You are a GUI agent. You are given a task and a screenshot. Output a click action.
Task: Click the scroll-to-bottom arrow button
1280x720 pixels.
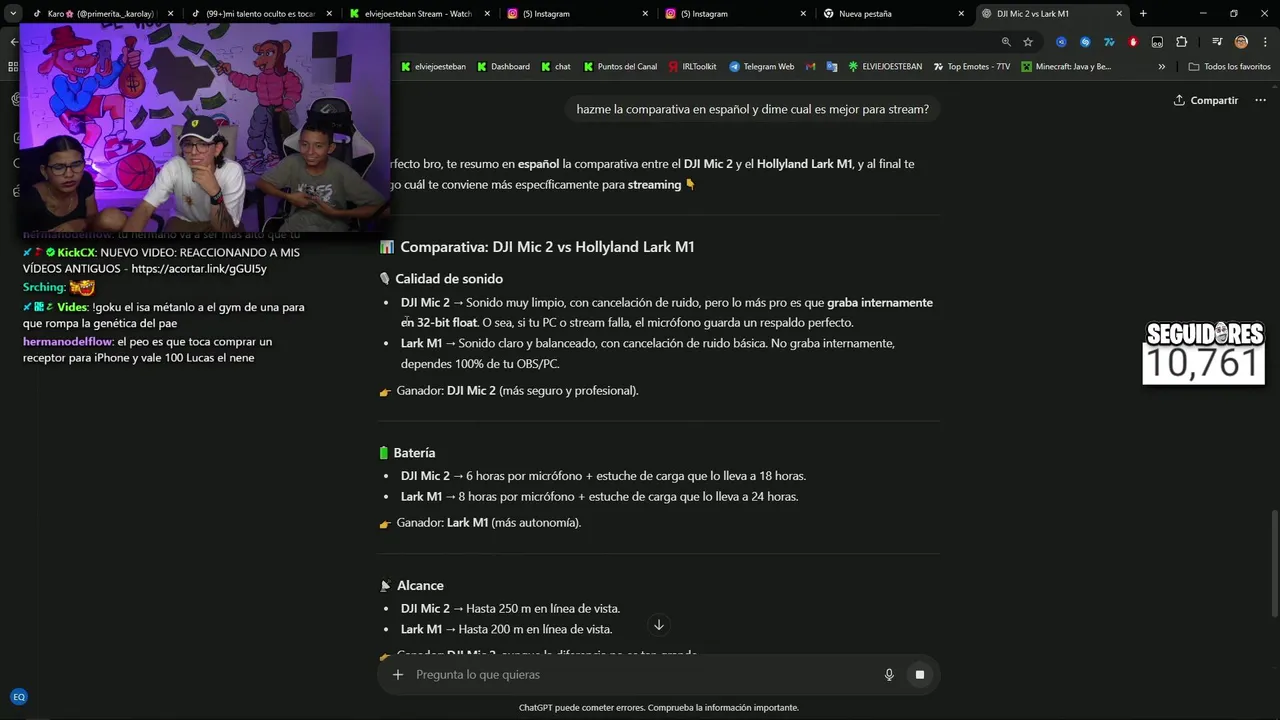[x=658, y=625]
